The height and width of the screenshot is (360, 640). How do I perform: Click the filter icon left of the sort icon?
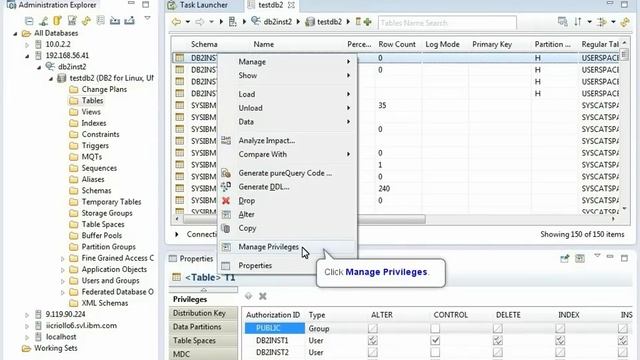562,22
